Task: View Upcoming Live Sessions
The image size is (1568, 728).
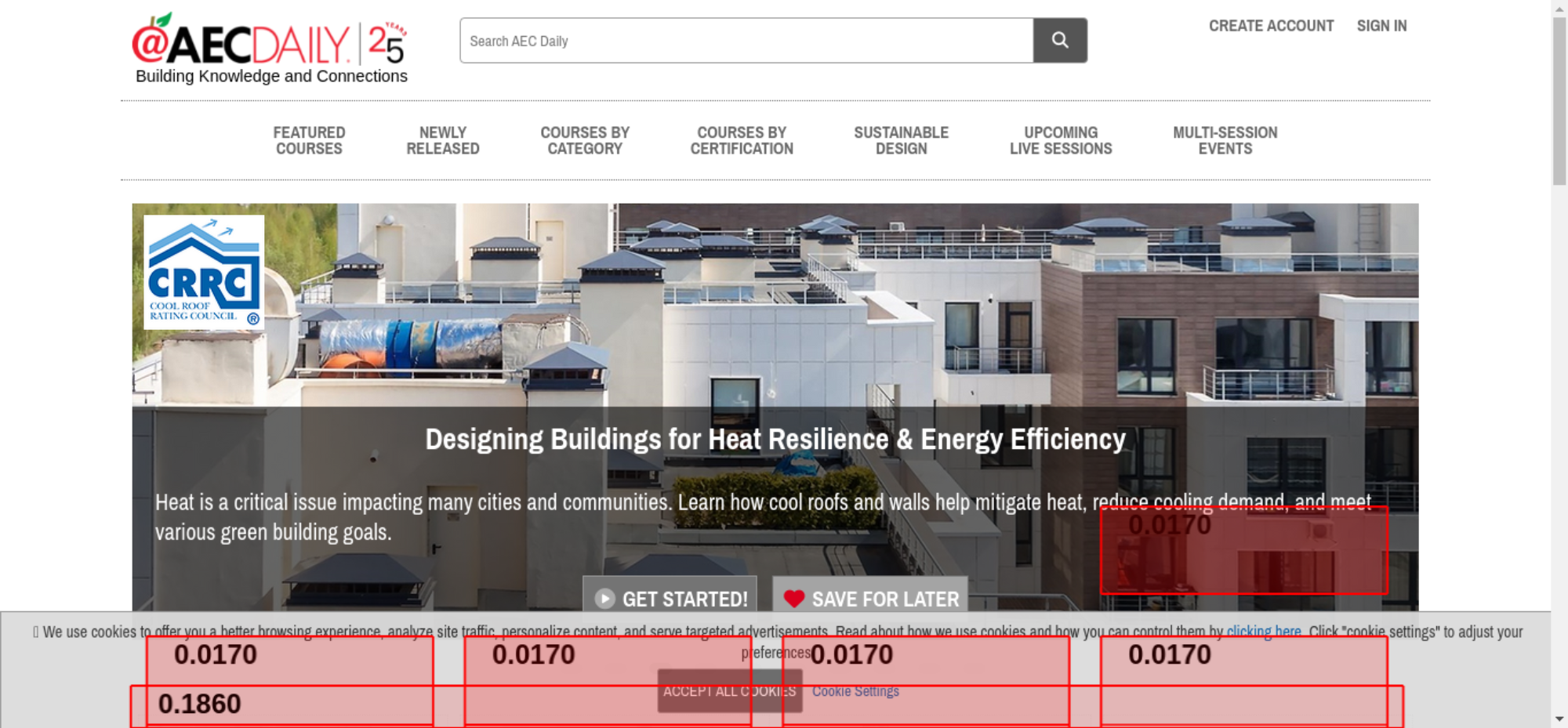Action: [1060, 141]
